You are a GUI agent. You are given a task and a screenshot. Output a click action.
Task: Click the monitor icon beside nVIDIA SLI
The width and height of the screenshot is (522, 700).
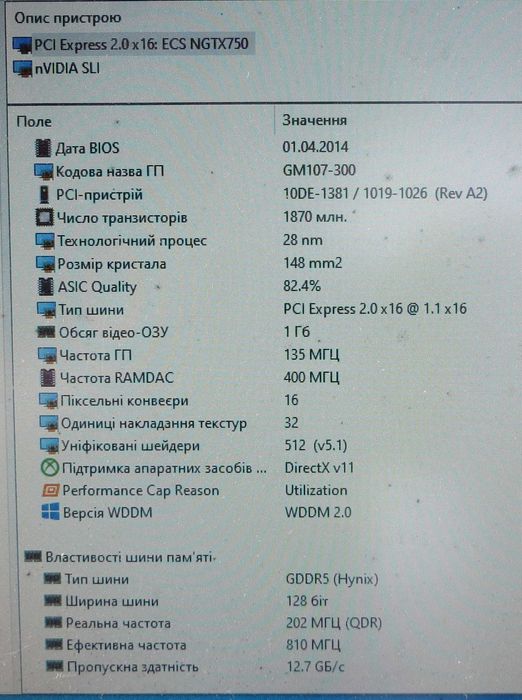22,68
